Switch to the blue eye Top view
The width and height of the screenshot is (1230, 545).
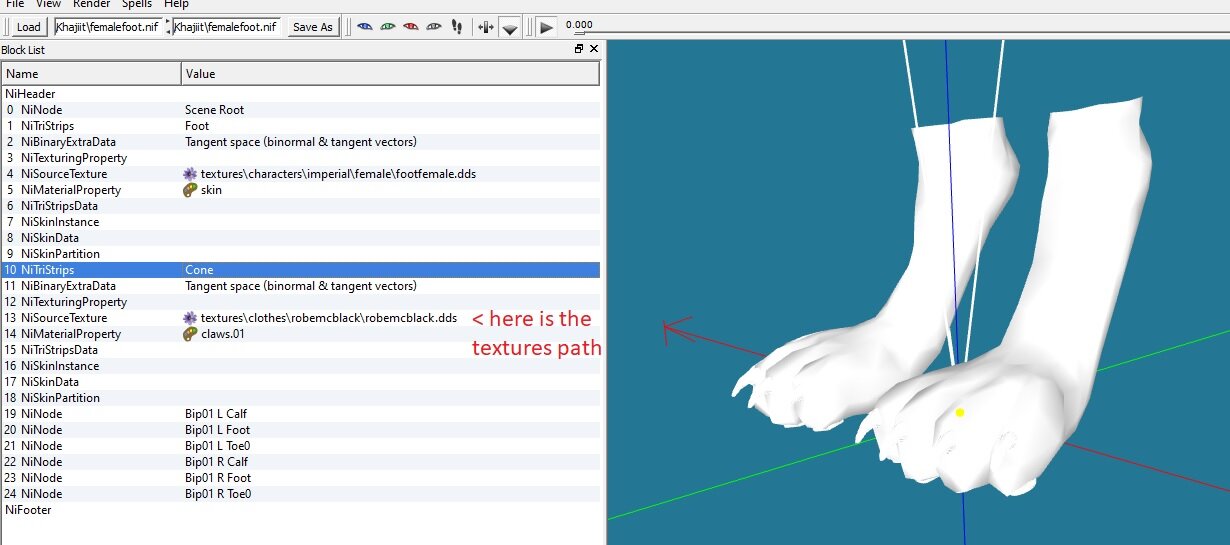tap(364, 27)
